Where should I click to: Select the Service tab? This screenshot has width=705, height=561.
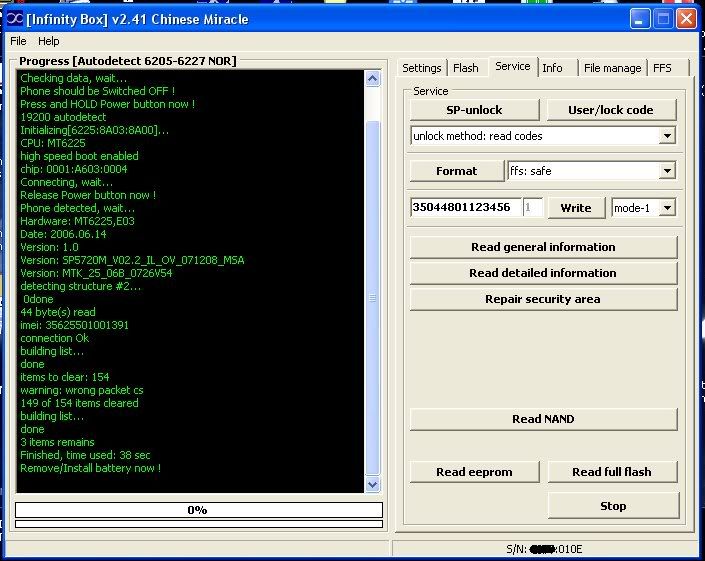513,66
